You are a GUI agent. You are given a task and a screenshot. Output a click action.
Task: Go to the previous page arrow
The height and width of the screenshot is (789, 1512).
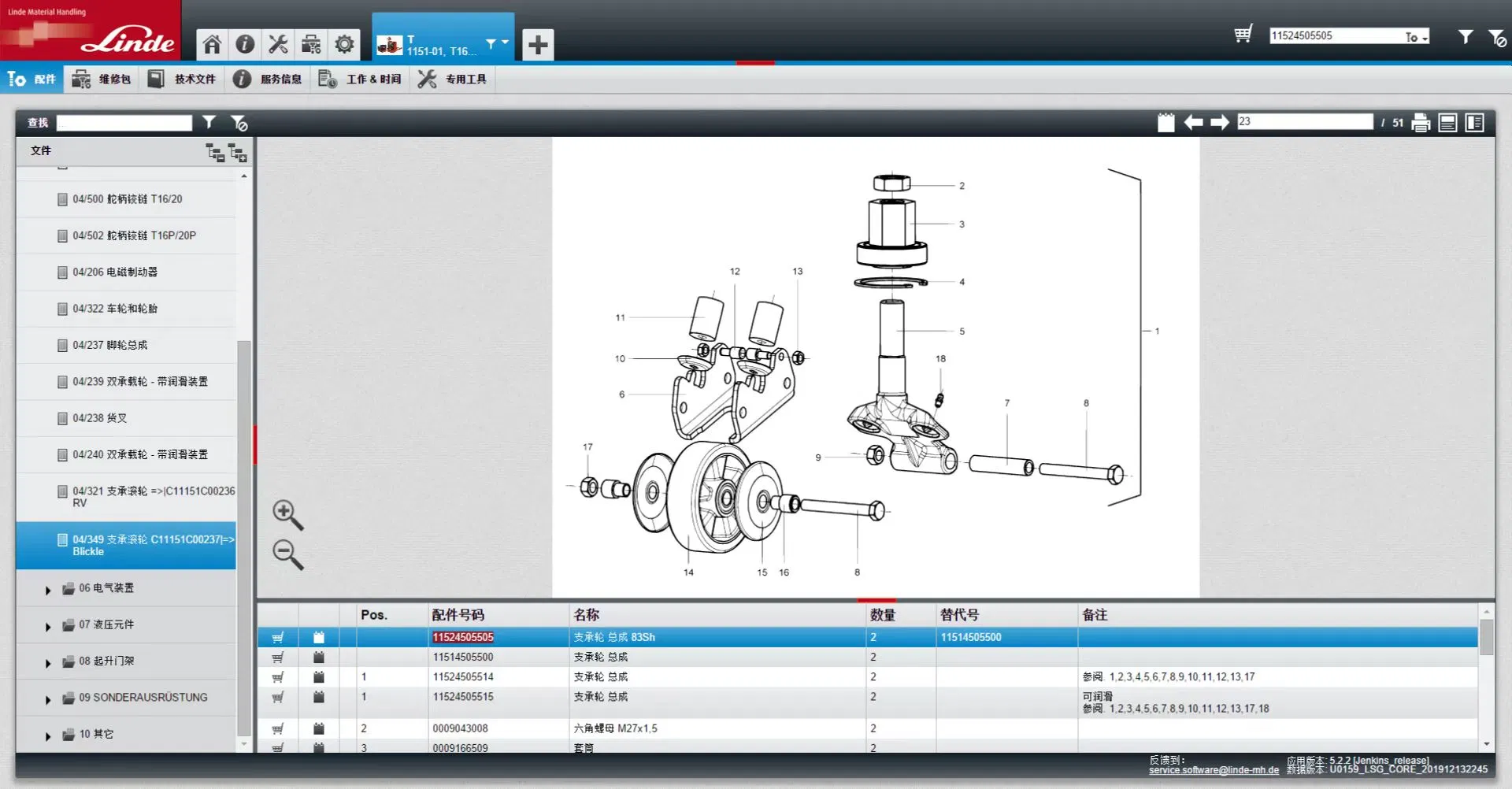[x=1193, y=122]
